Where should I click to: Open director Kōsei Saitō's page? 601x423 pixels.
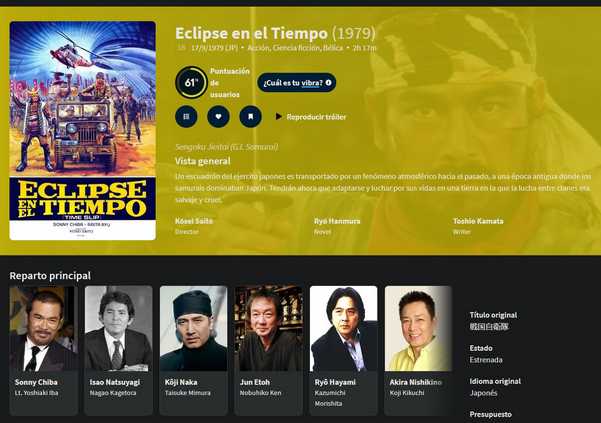click(x=194, y=221)
